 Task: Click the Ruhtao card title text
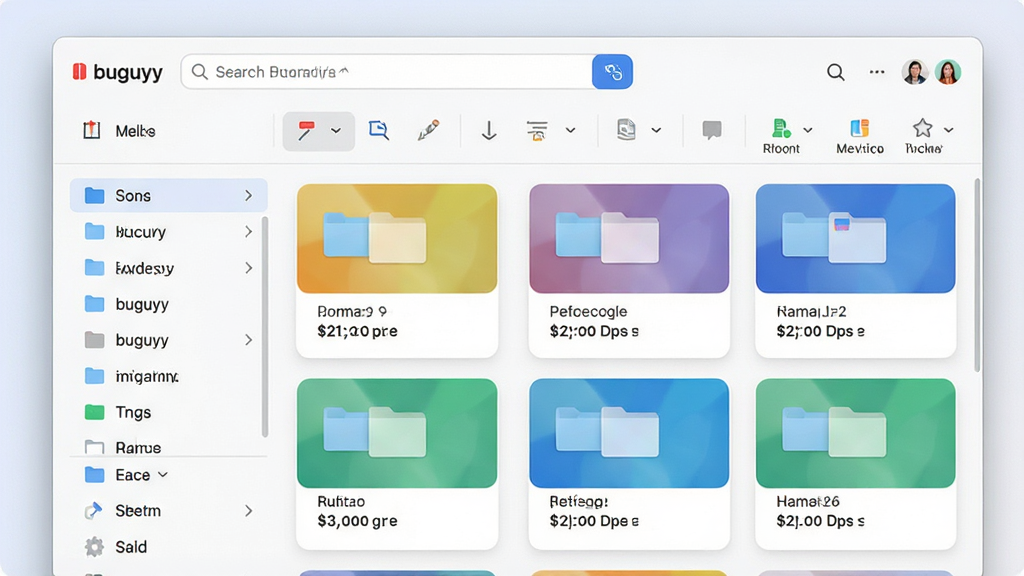pos(341,502)
